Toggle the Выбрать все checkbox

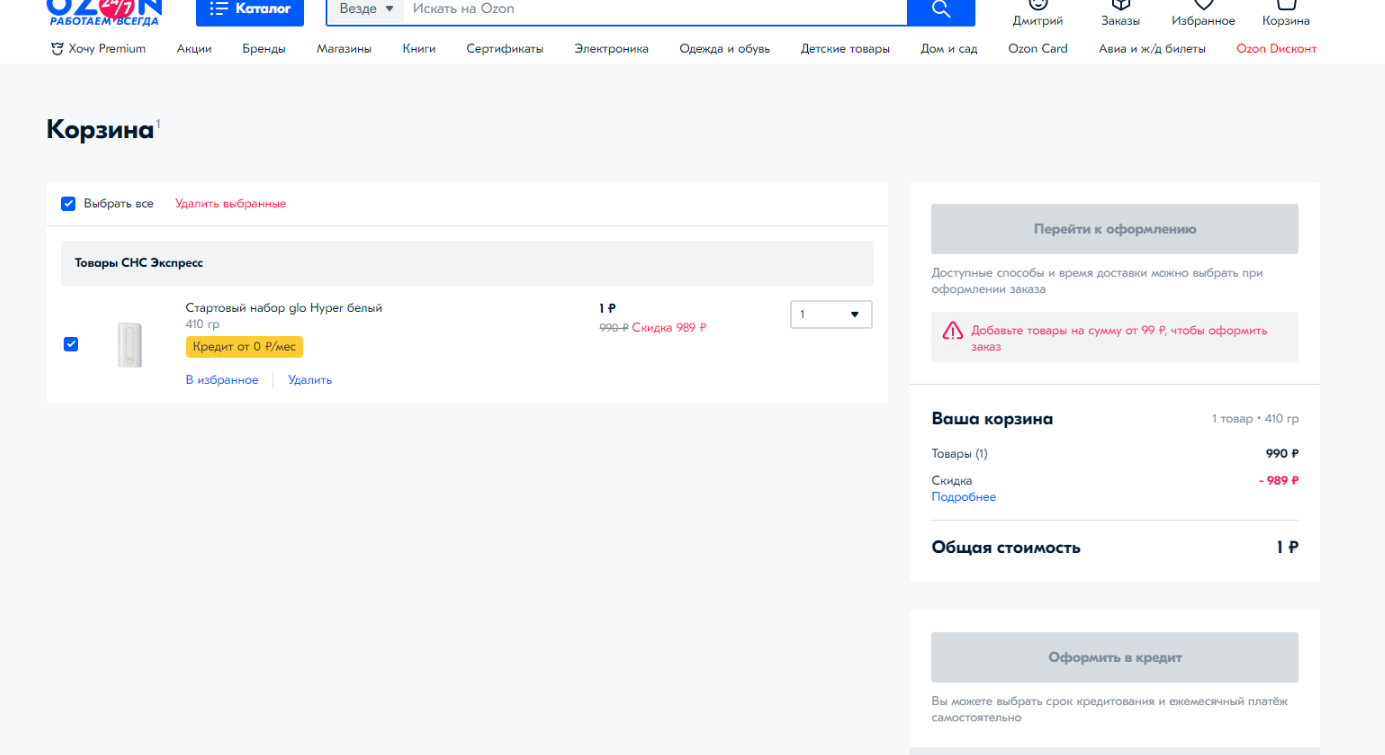68,204
